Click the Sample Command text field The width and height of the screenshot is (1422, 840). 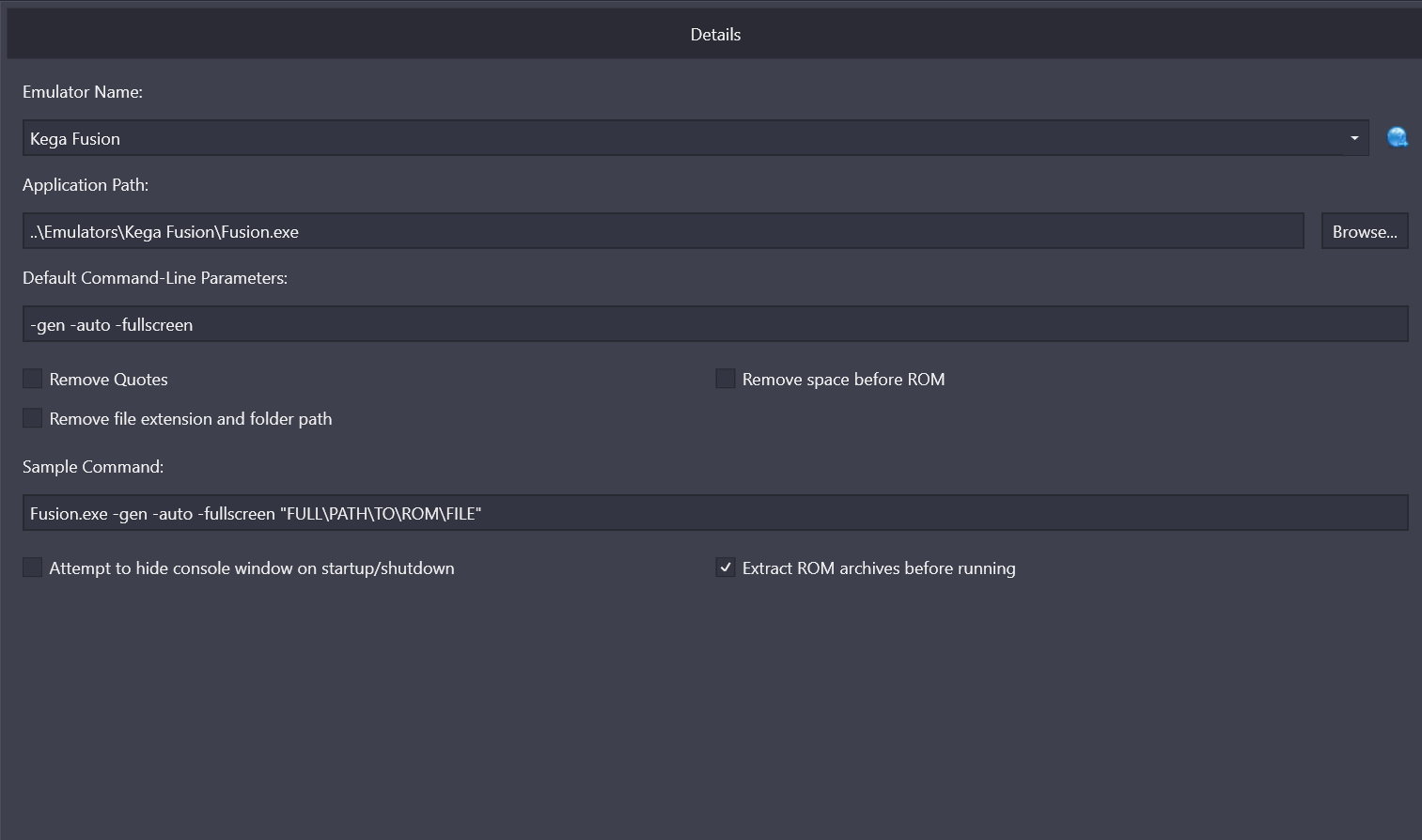click(x=715, y=513)
